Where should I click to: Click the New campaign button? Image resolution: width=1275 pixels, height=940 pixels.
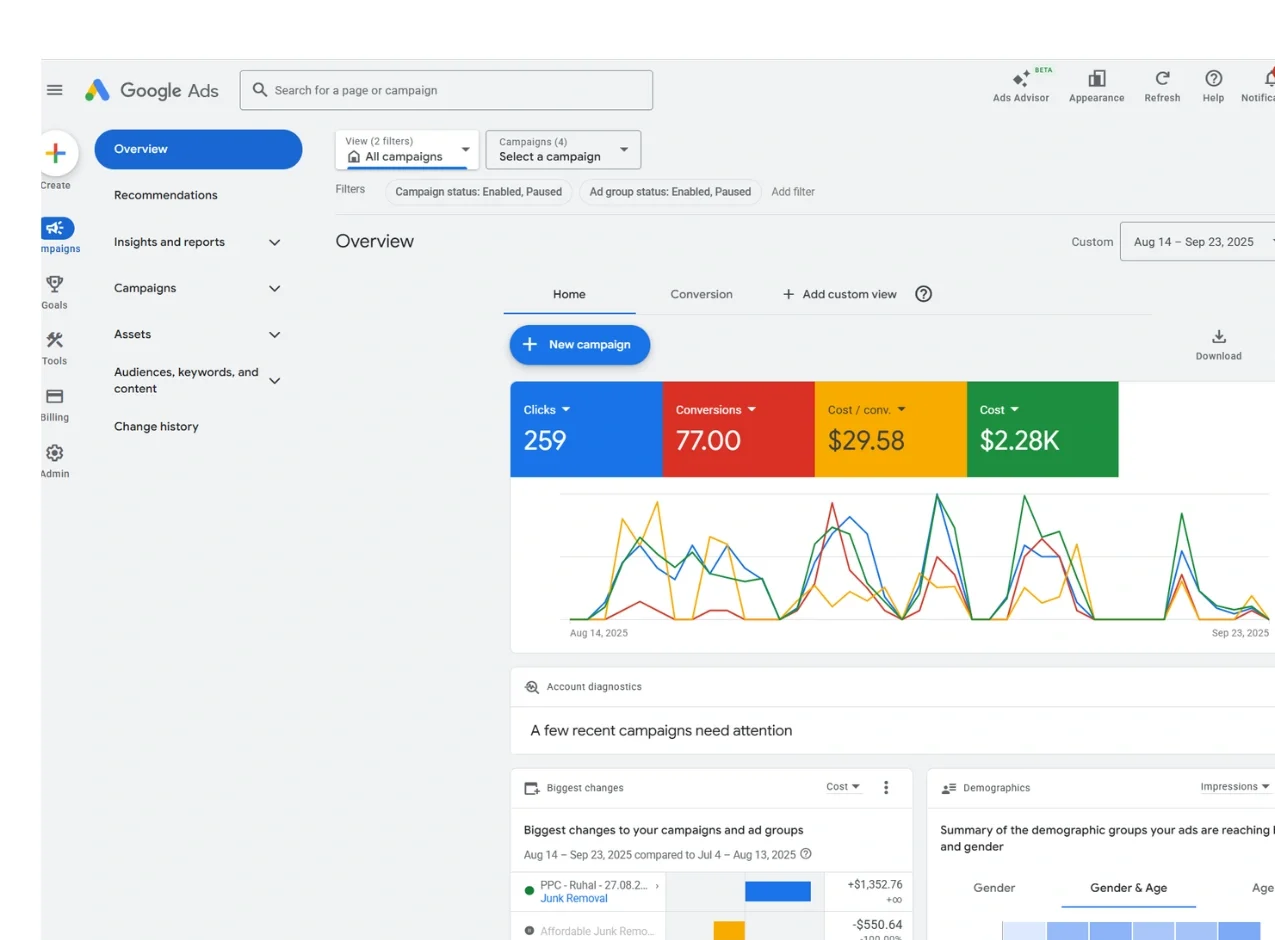[x=579, y=345]
